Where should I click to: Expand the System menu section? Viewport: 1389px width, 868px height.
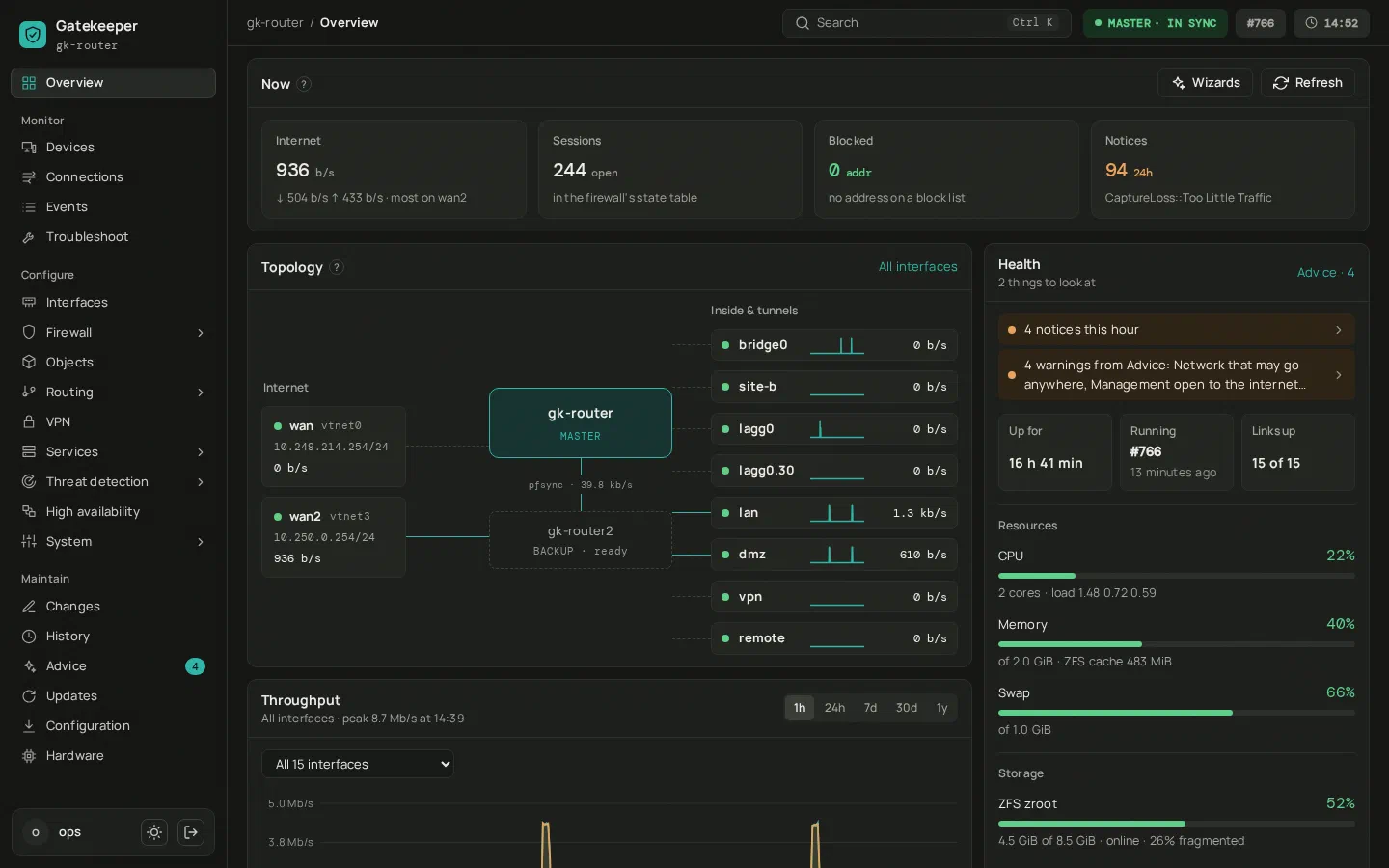(x=201, y=542)
